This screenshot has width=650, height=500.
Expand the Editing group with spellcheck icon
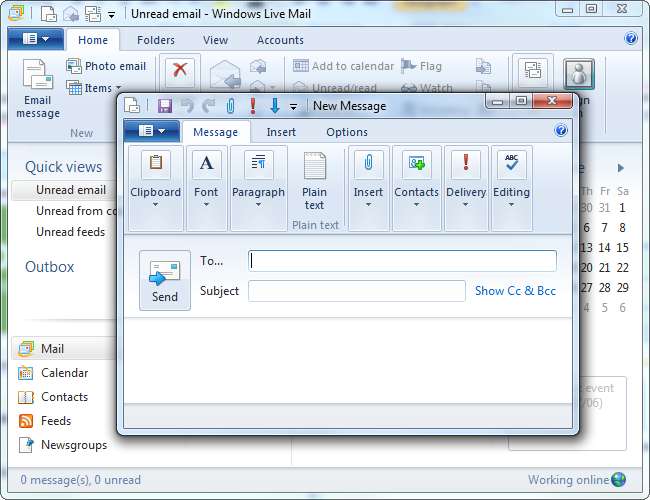click(x=511, y=188)
